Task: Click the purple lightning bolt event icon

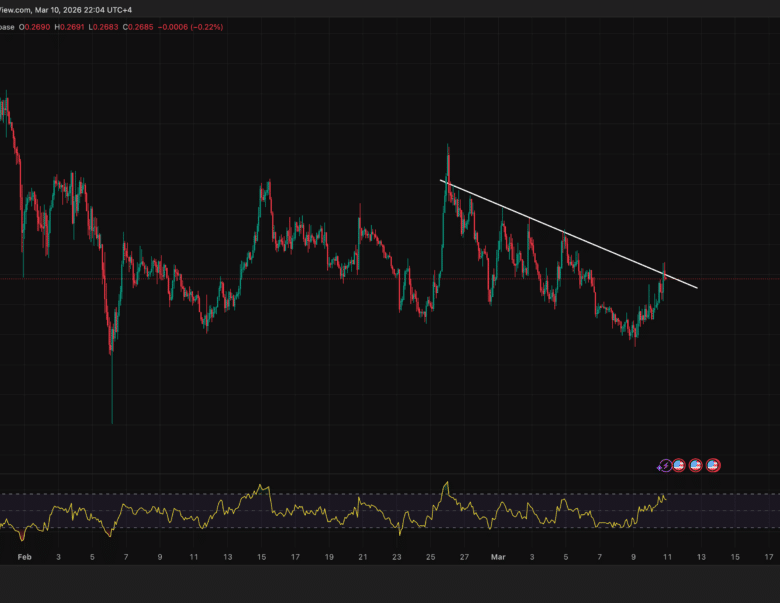Action: coord(666,465)
